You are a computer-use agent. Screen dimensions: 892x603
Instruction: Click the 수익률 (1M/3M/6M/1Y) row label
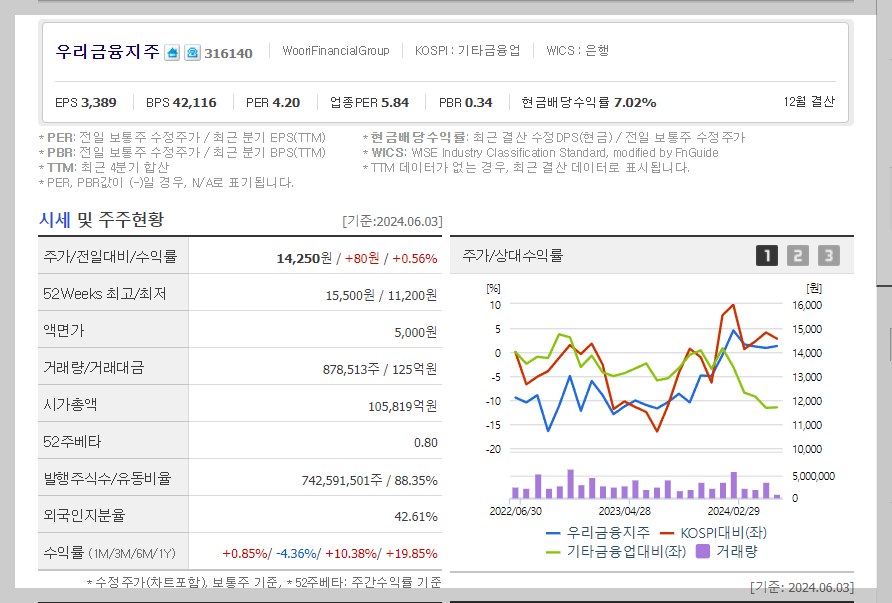[110, 553]
